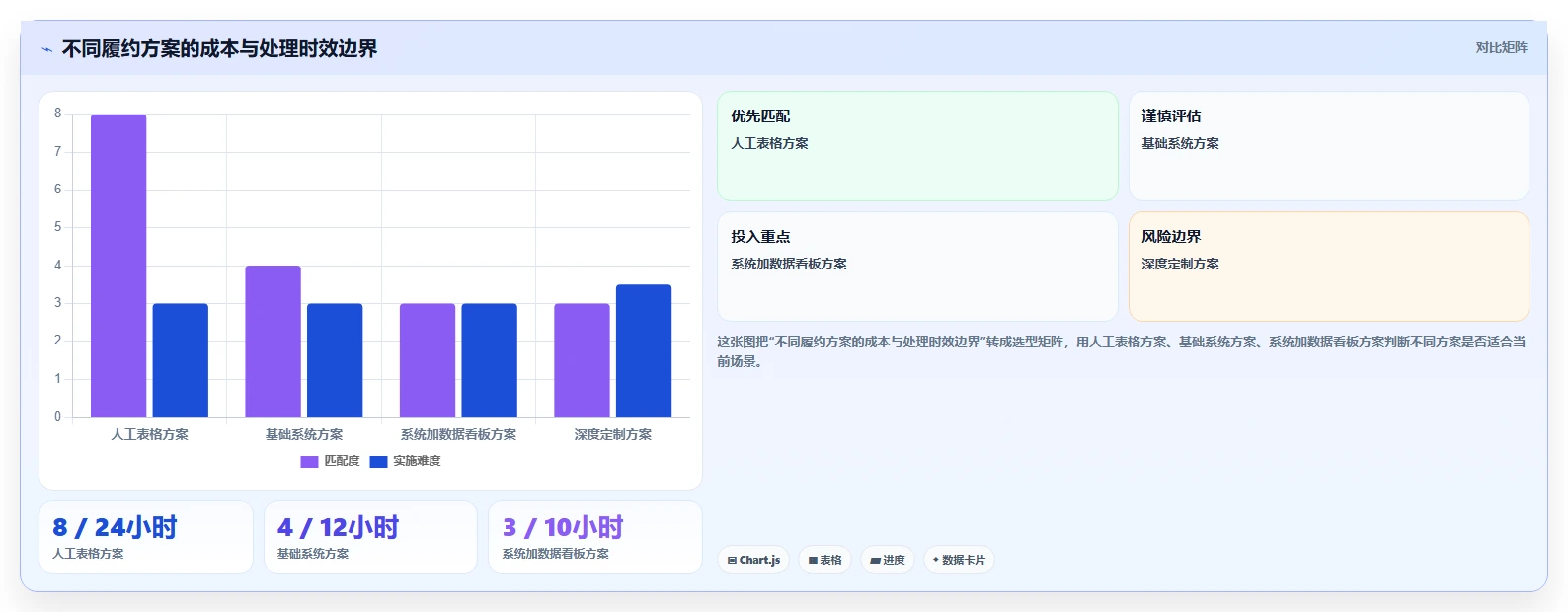
Task: Click the purple 匹配度 bar for 人工表格方案
Action: pos(118,266)
